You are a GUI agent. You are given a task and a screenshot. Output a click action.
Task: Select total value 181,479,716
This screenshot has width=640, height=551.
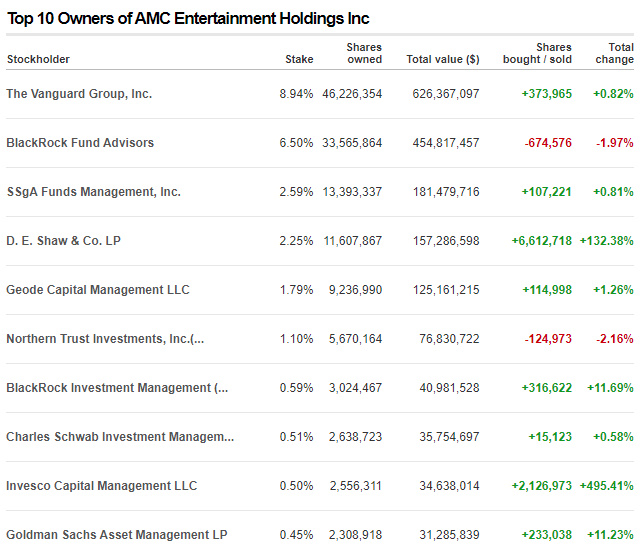click(446, 192)
